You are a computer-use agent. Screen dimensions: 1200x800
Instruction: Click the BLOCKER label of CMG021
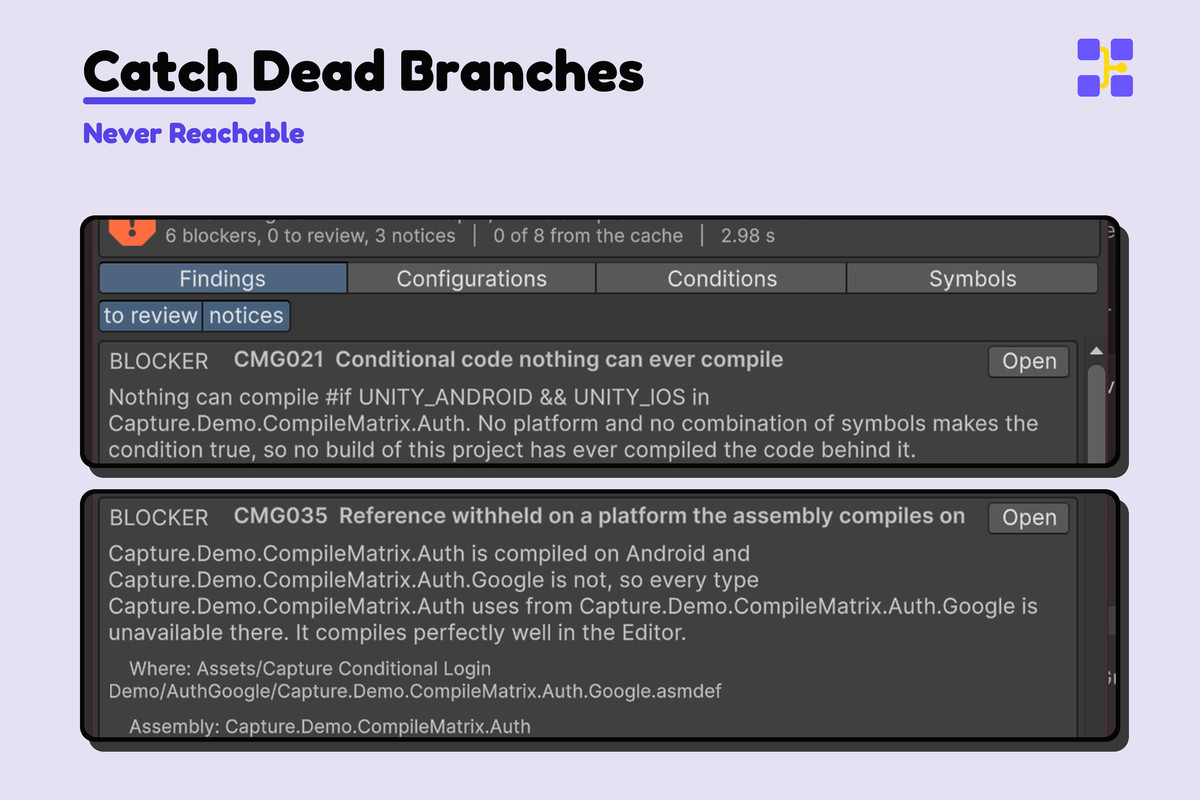[159, 361]
